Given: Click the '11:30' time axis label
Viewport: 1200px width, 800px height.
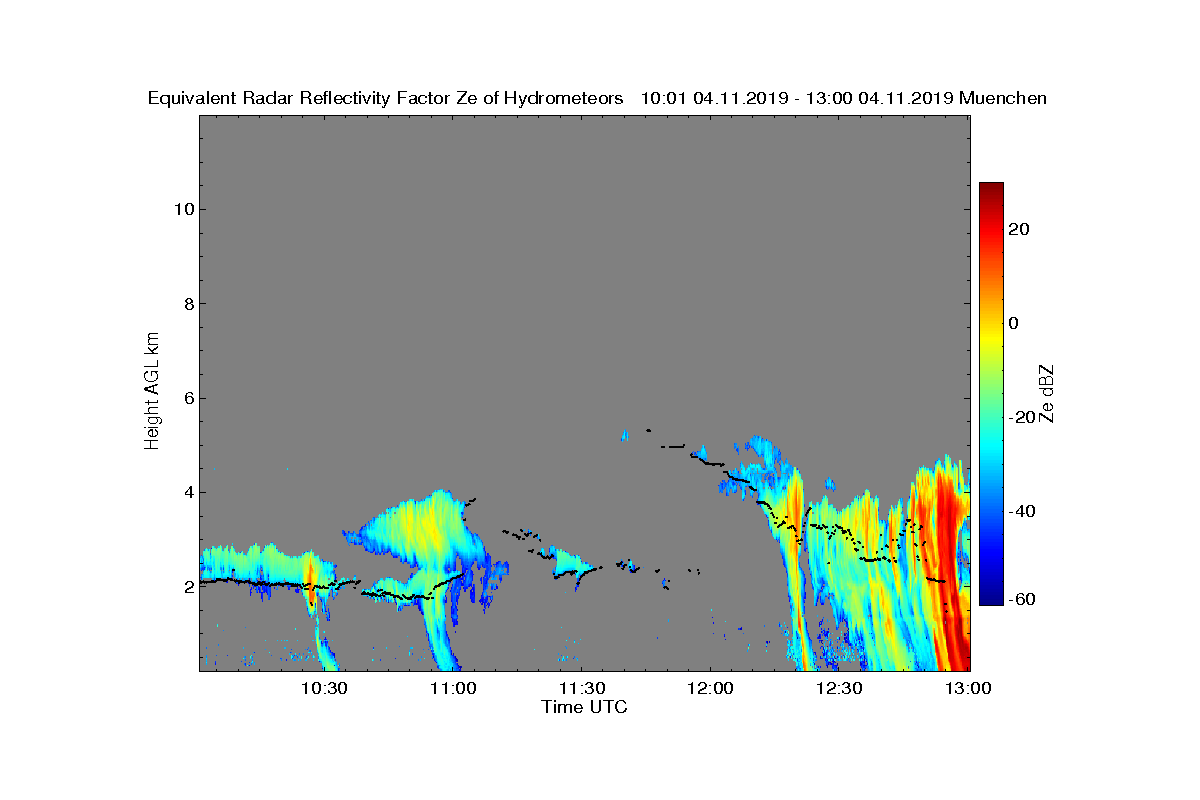Looking at the screenshot, I should 583,688.
